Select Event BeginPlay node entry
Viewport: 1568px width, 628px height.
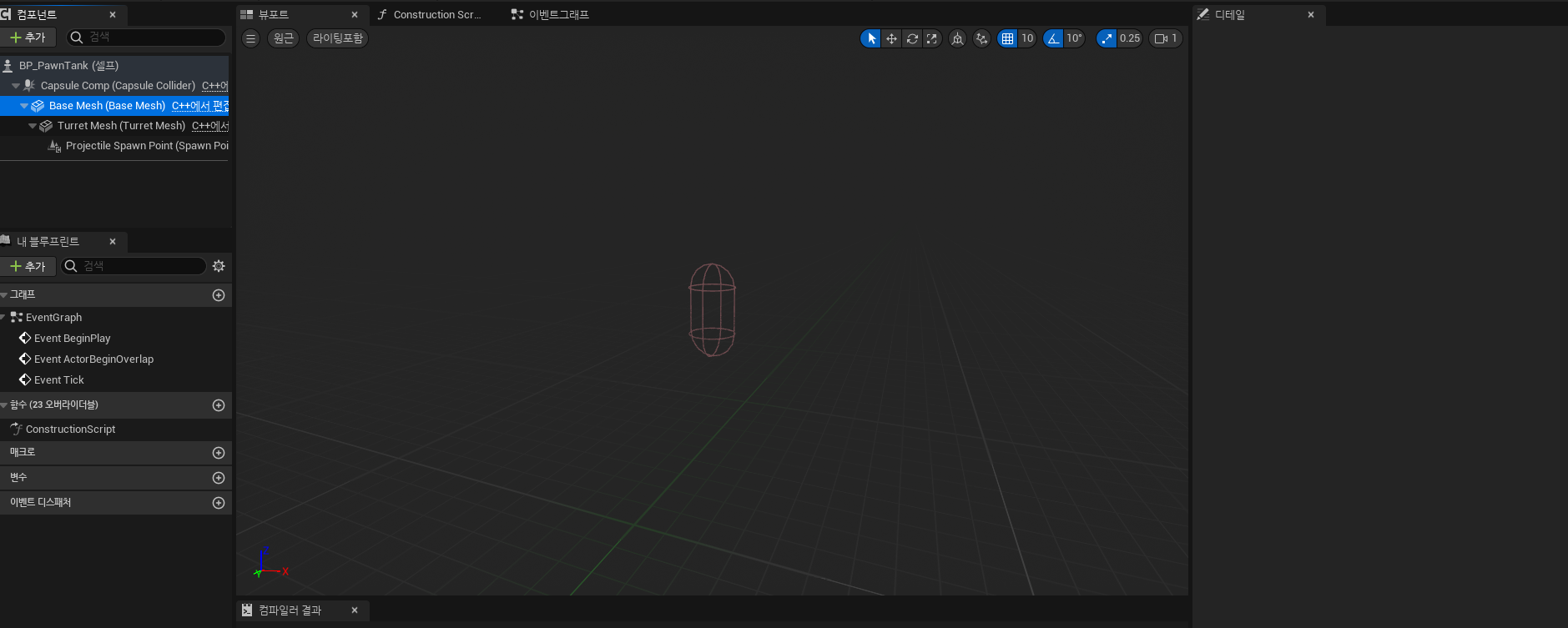click(x=72, y=339)
